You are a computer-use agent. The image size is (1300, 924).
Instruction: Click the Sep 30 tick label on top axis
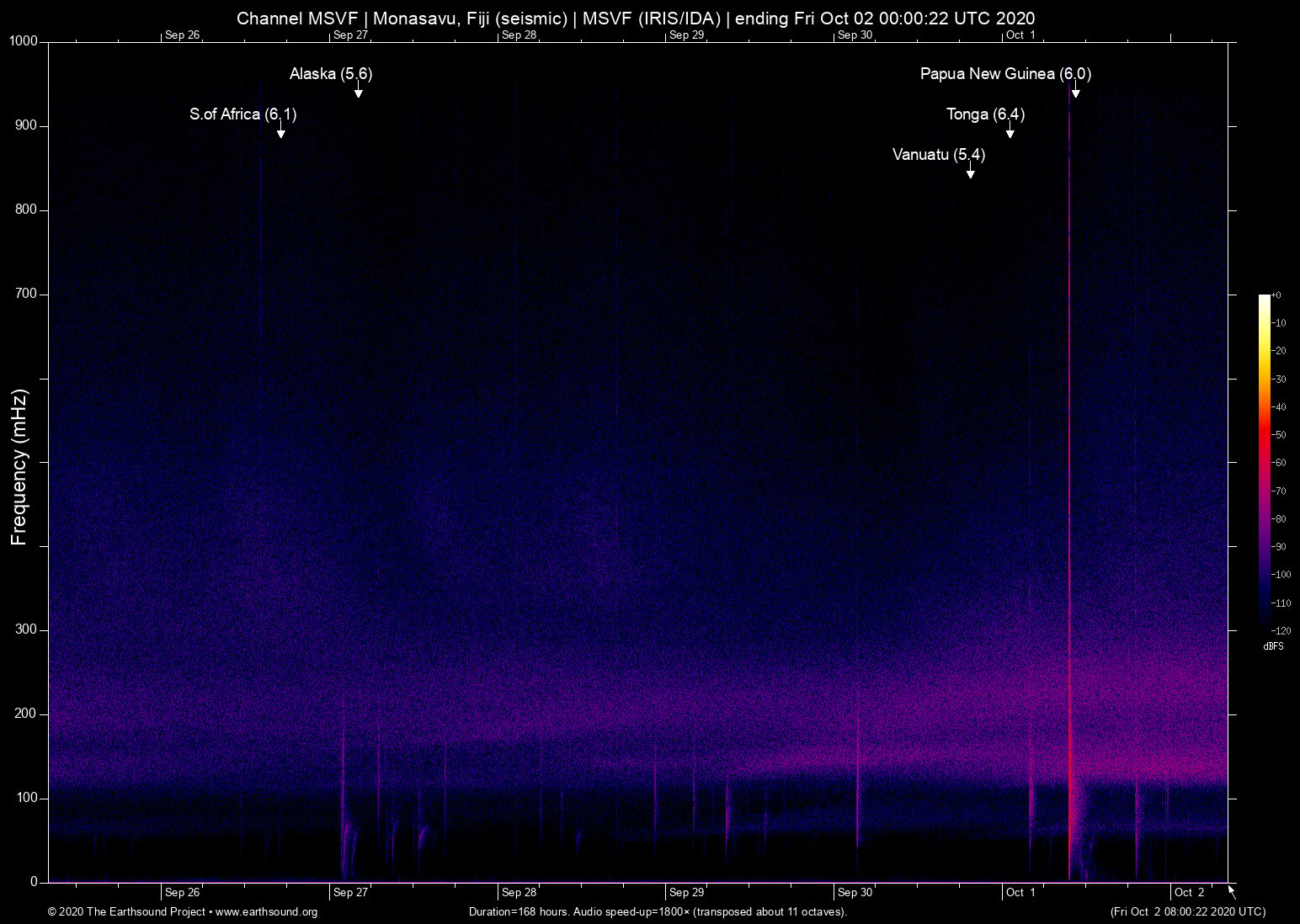tap(855, 35)
